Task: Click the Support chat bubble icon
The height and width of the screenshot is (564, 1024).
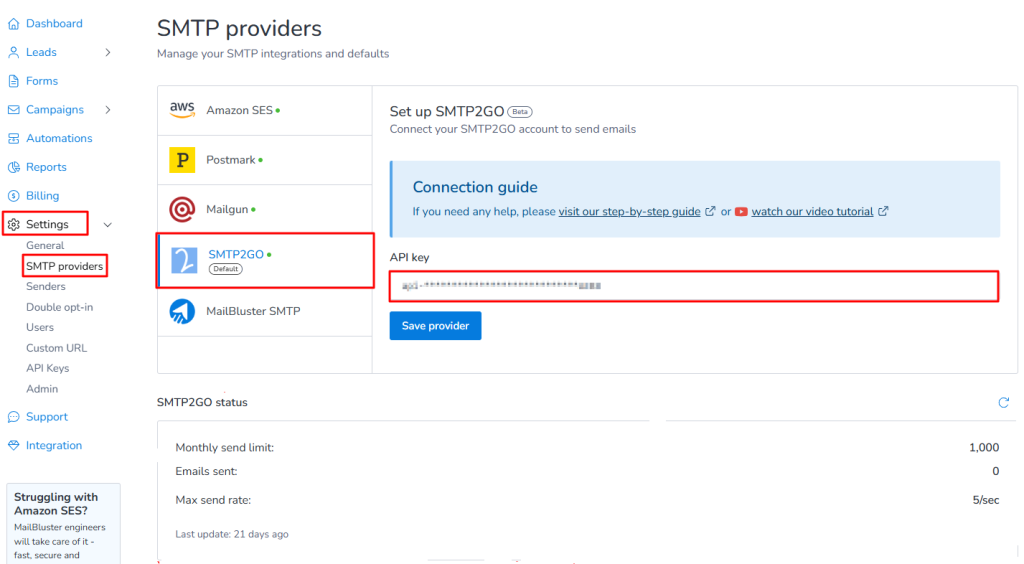Action: (14, 417)
